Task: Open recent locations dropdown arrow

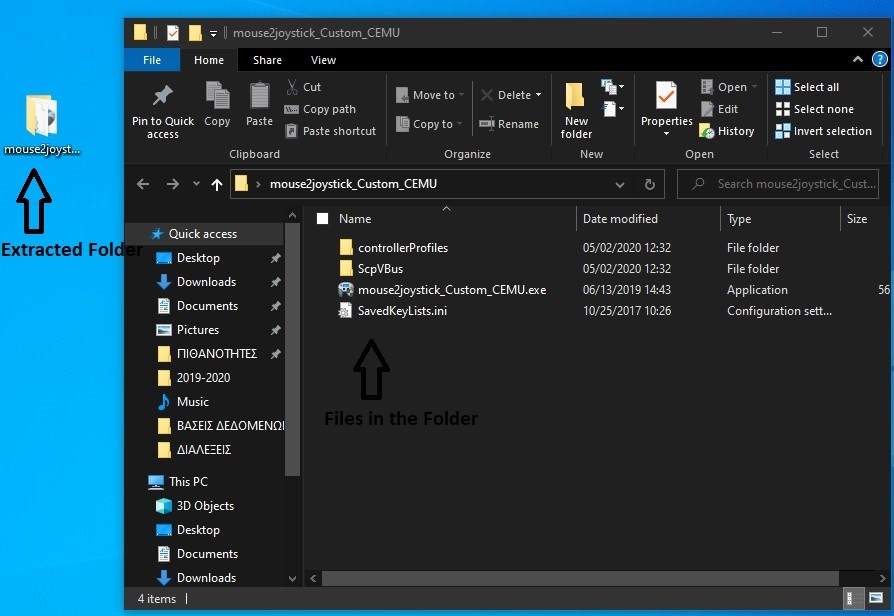Action: 196,184
